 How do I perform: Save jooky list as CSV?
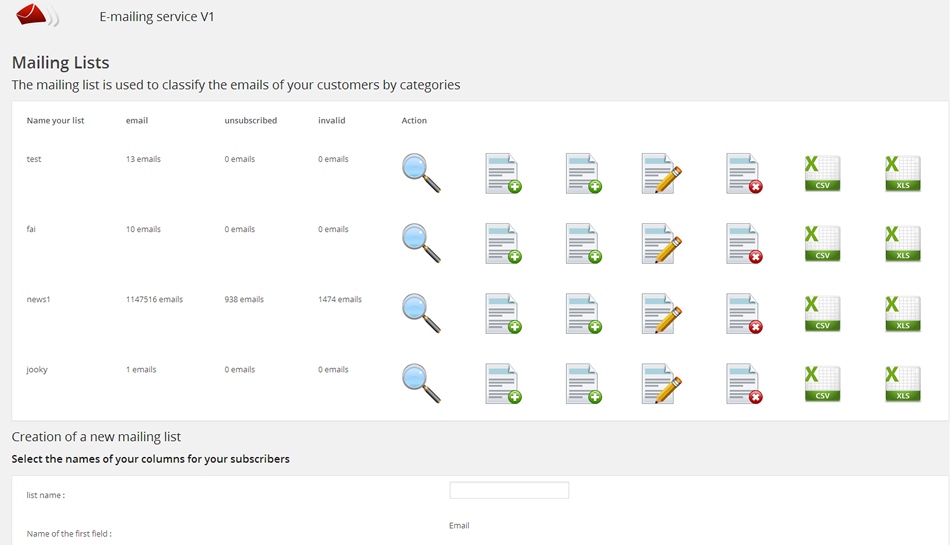click(x=822, y=384)
